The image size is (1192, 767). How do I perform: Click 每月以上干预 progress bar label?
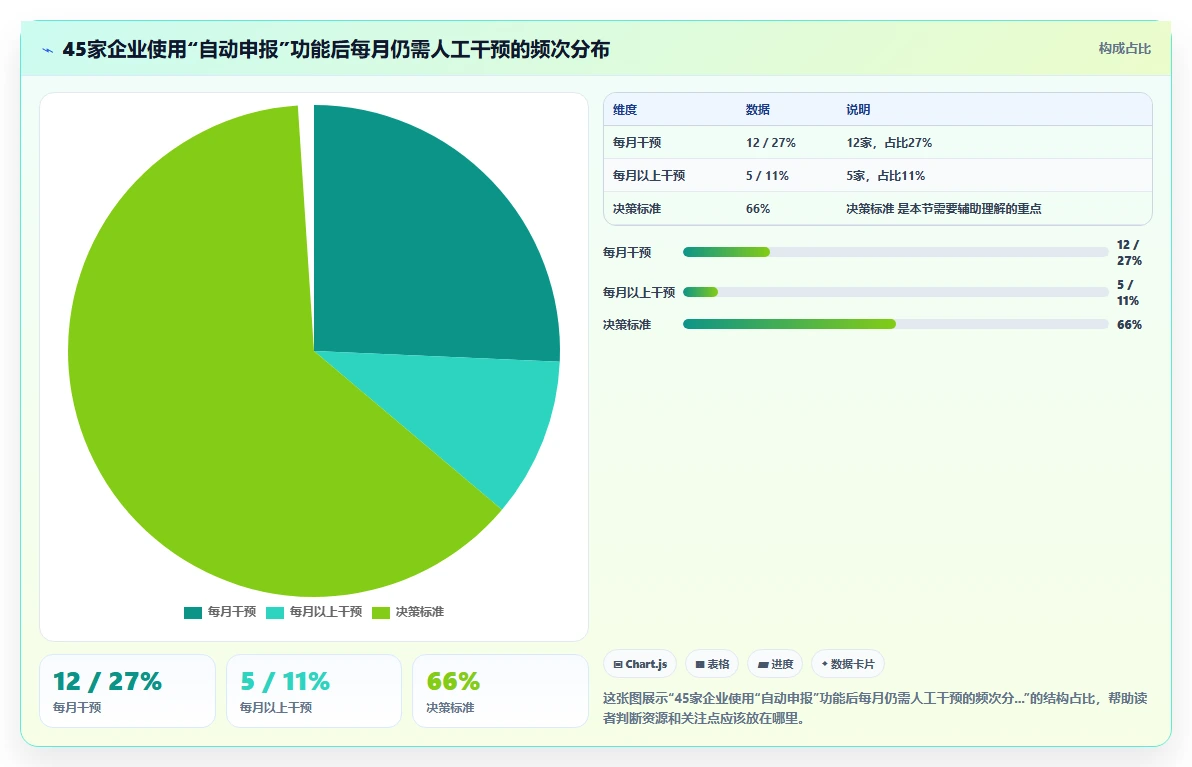(x=639, y=292)
